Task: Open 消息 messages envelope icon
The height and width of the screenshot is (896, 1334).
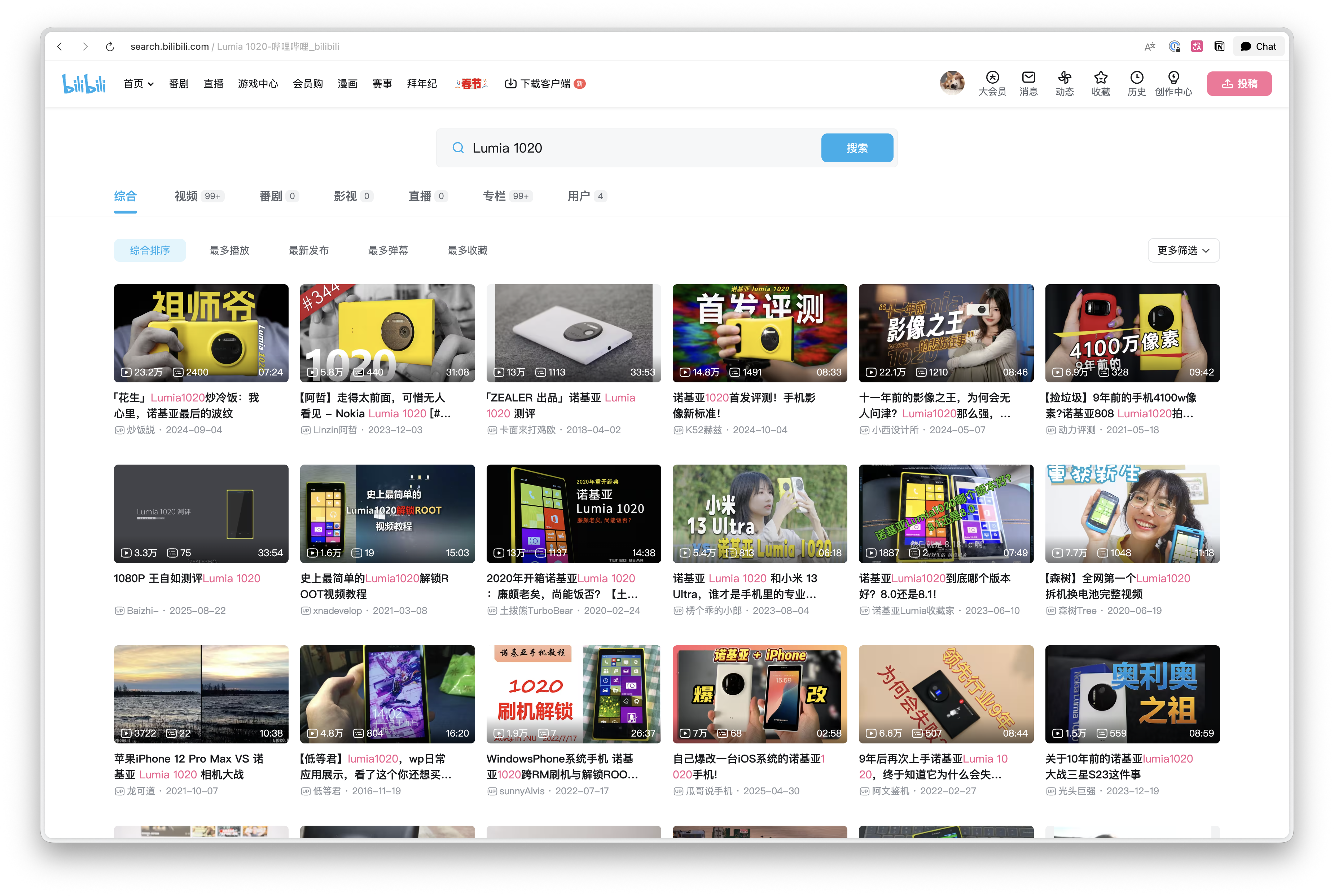Action: tap(1028, 78)
